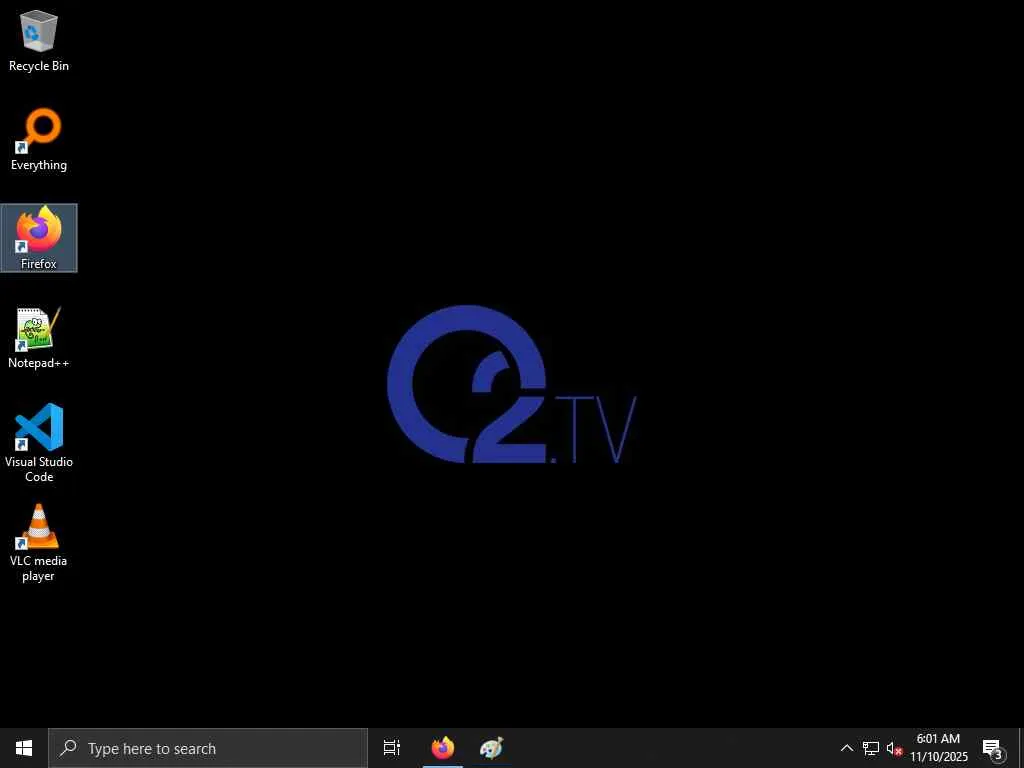Click the 'Visual Studio Code' label text
This screenshot has height=768, width=1024.
(39, 469)
